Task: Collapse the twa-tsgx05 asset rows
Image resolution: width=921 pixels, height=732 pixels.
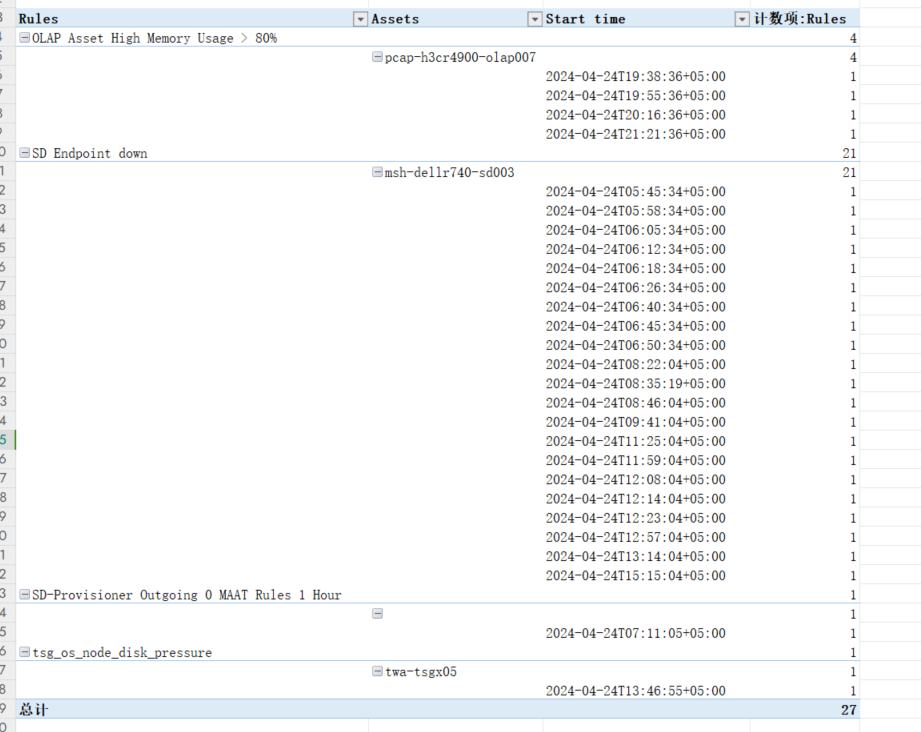Action: pyautogui.click(x=377, y=672)
